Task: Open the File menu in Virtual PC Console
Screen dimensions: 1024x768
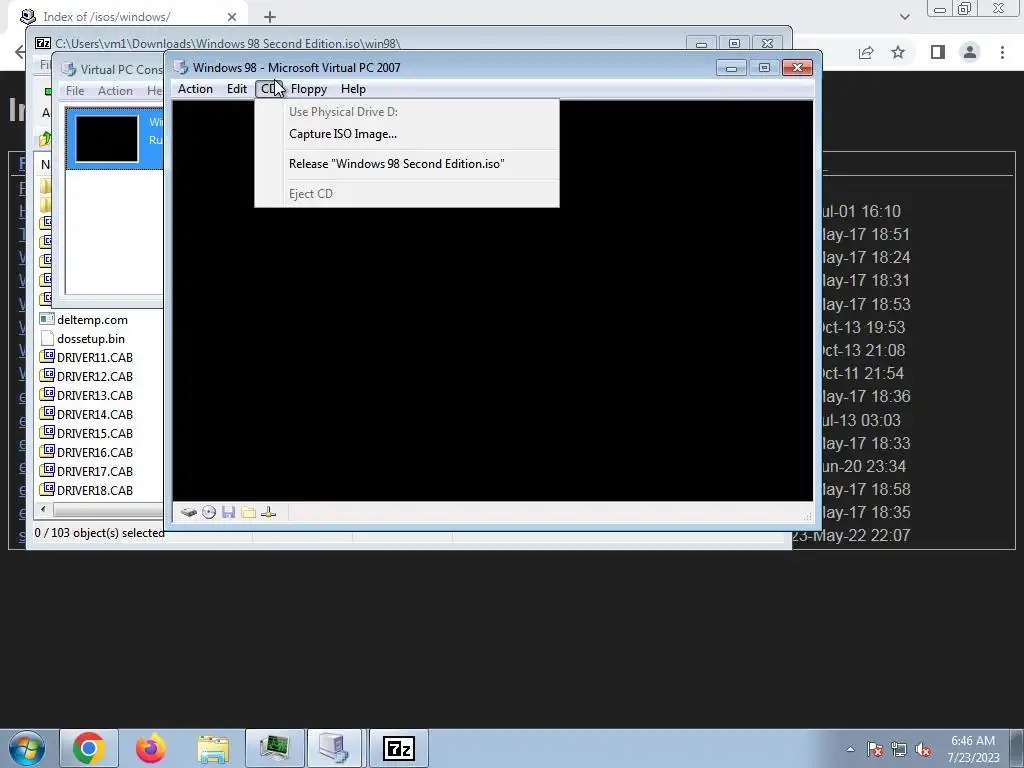Action: click(x=75, y=91)
